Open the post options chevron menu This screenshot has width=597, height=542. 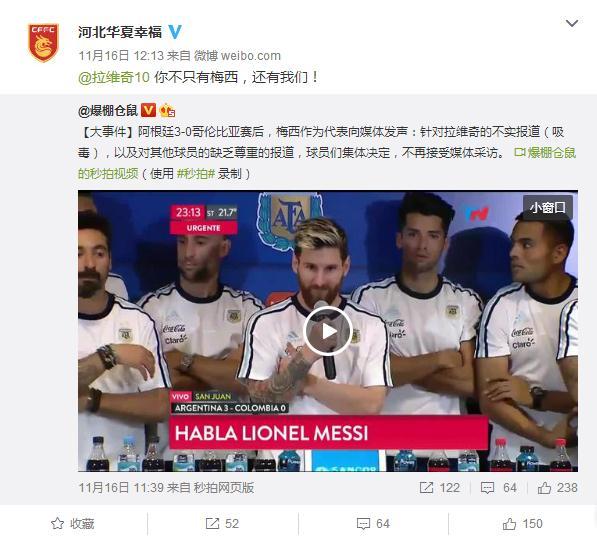(571, 23)
